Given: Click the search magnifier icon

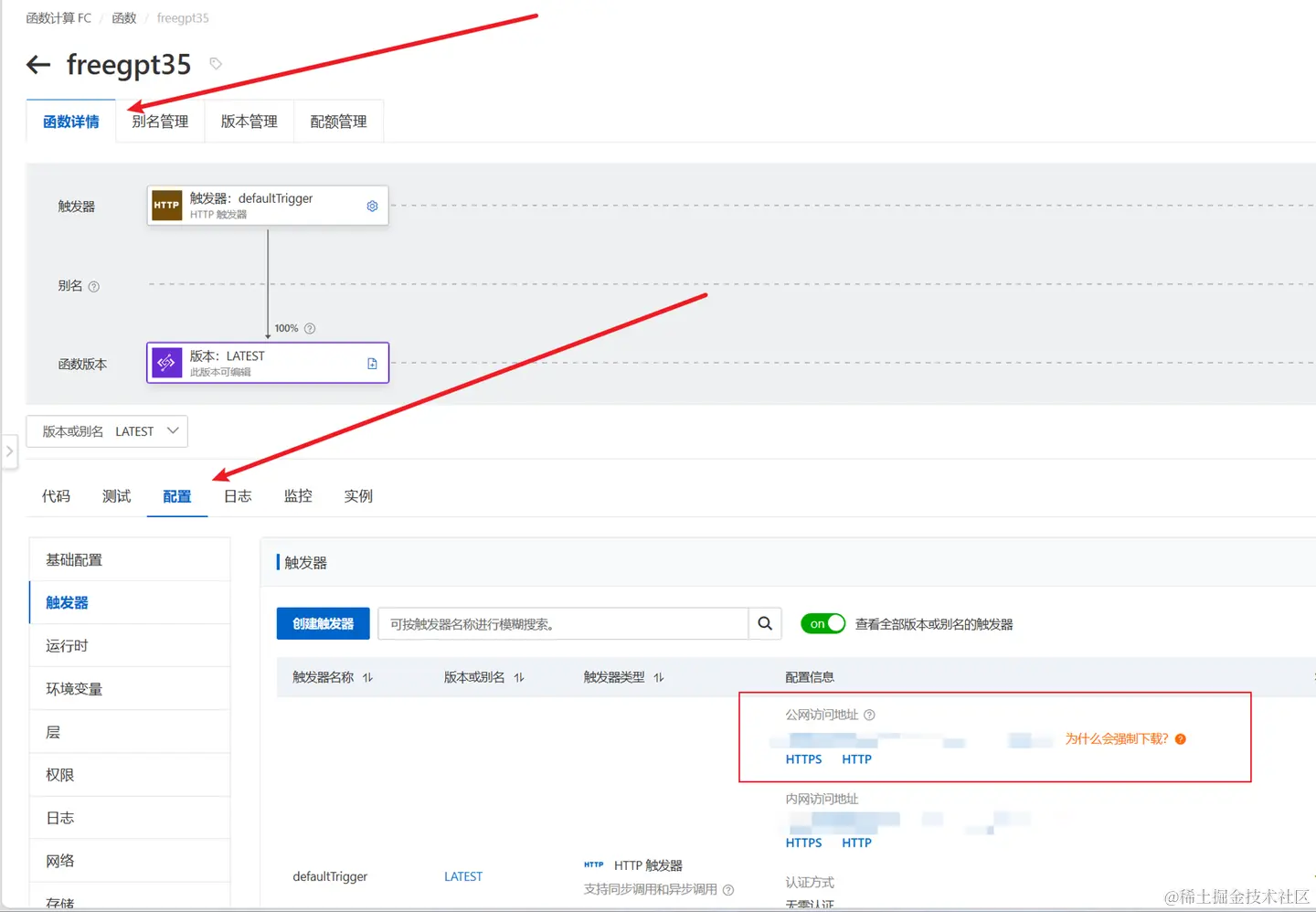Looking at the screenshot, I should click(765, 623).
